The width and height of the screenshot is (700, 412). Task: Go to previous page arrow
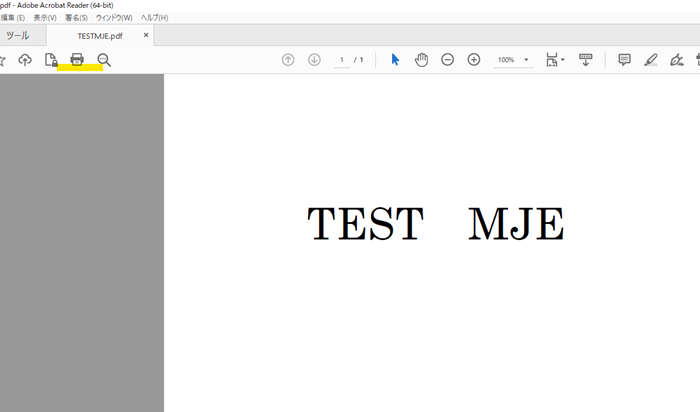click(288, 60)
